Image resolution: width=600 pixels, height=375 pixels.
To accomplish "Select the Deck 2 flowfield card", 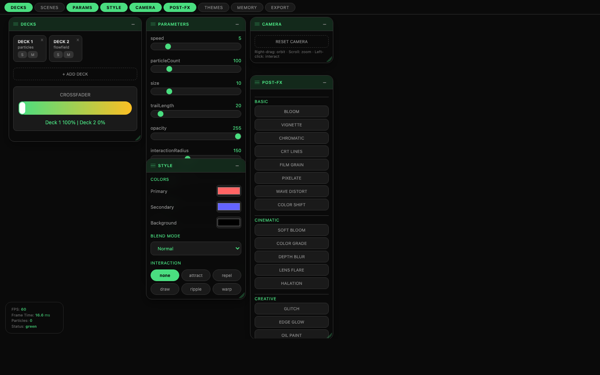I will point(65,48).
